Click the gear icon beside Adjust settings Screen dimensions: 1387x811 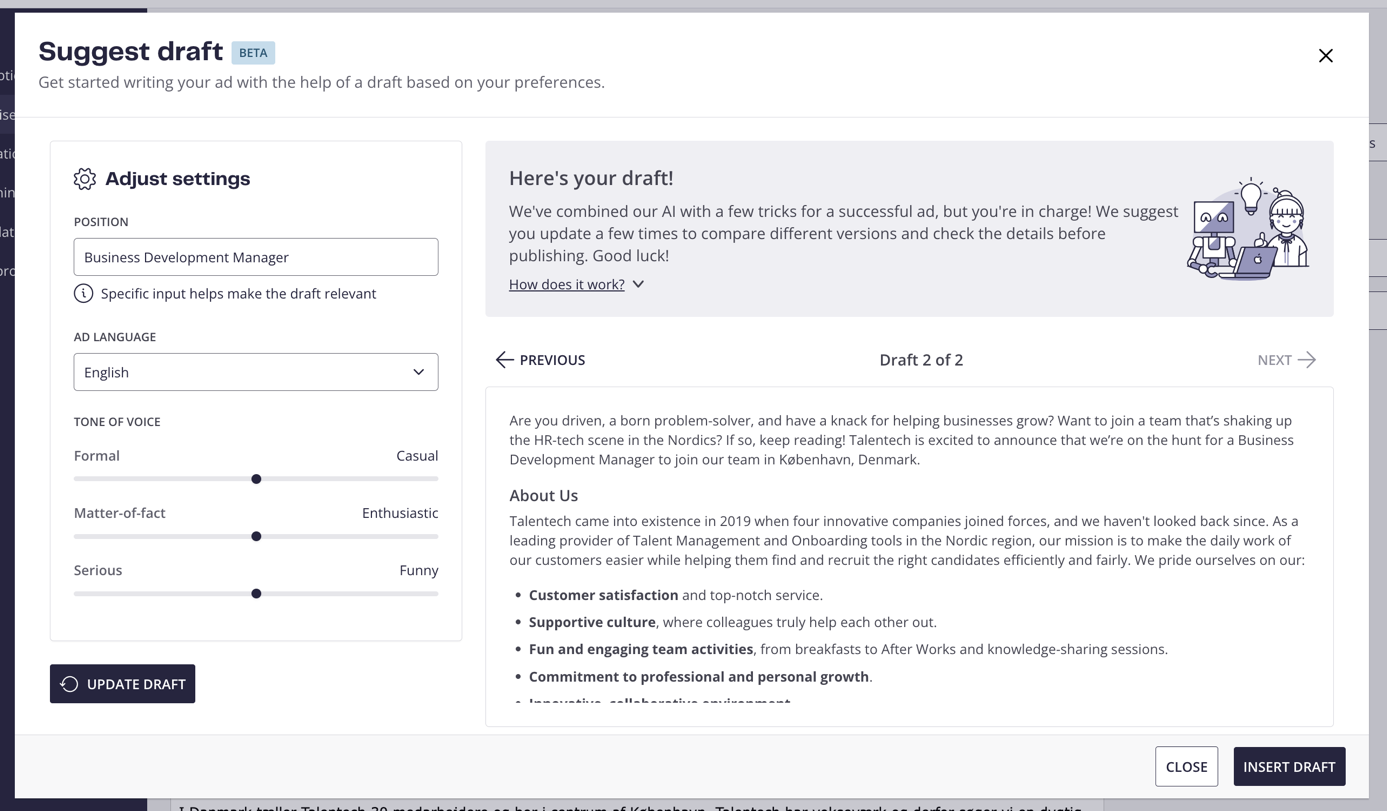[85, 179]
